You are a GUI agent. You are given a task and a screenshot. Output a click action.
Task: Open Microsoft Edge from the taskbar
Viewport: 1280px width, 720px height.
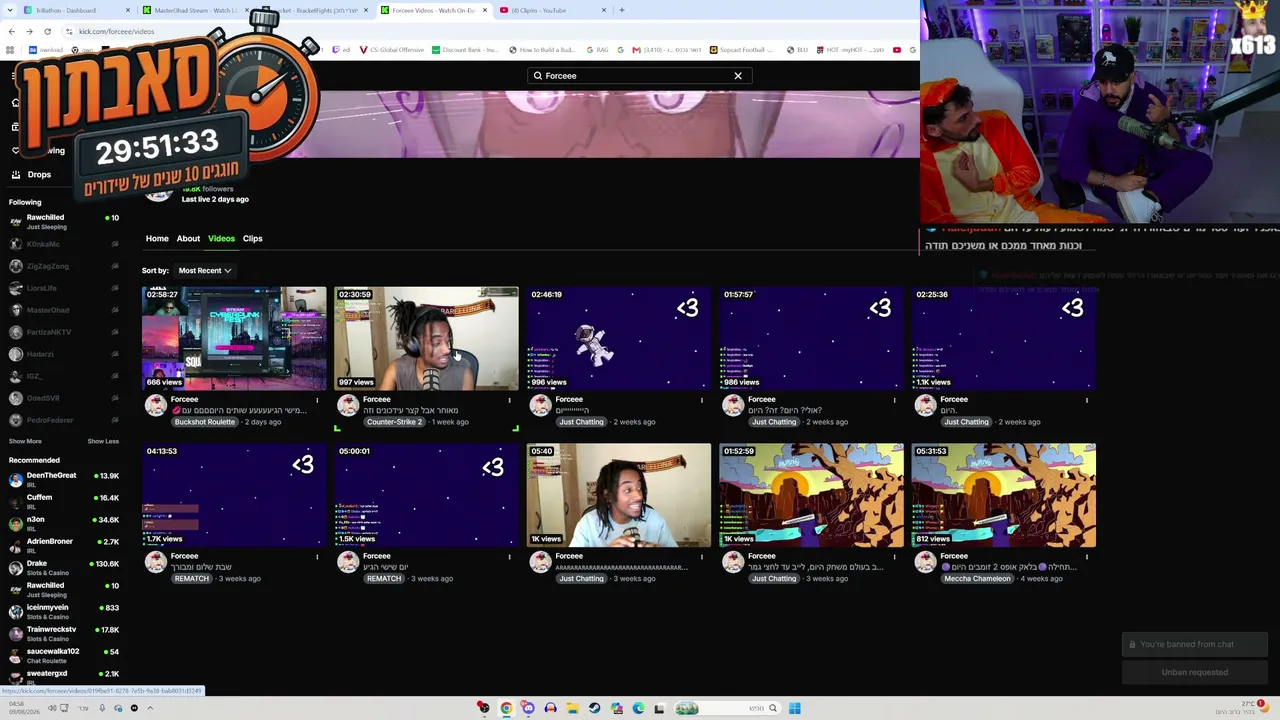pos(638,709)
